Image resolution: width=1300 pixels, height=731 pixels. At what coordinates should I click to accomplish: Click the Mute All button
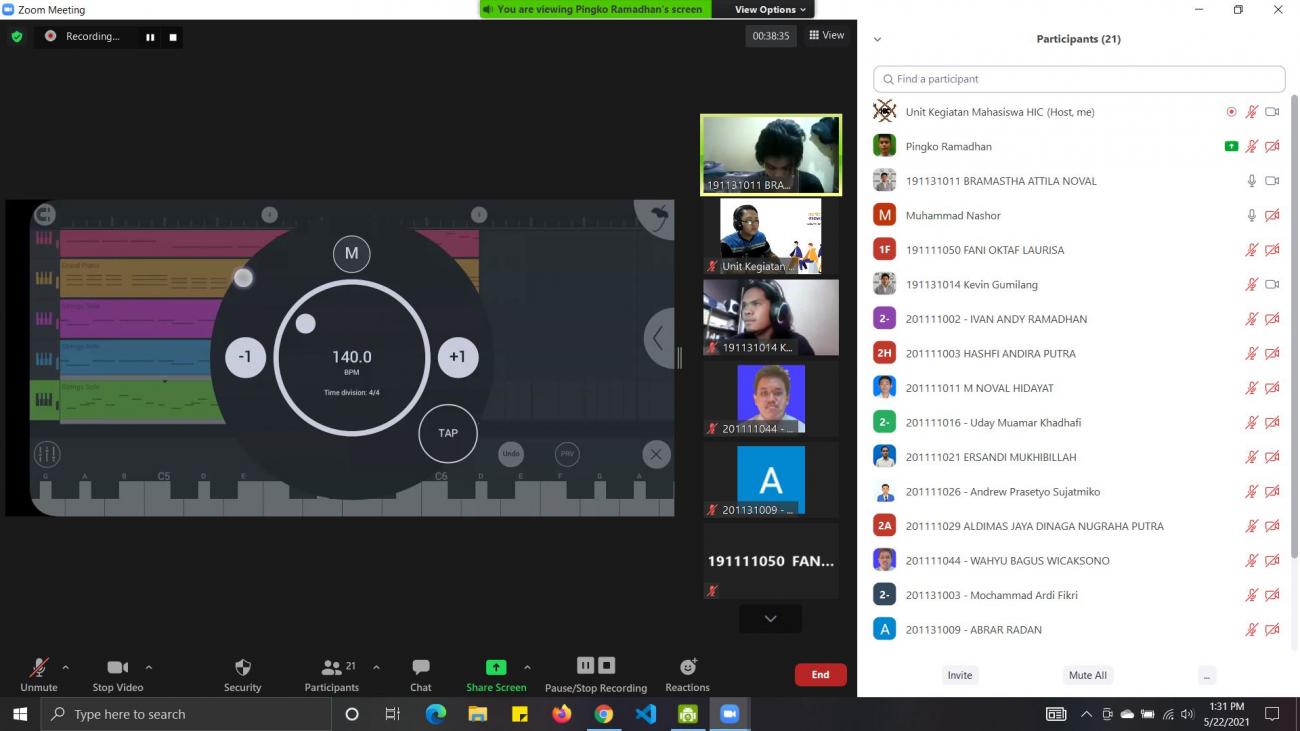(1087, 675)
